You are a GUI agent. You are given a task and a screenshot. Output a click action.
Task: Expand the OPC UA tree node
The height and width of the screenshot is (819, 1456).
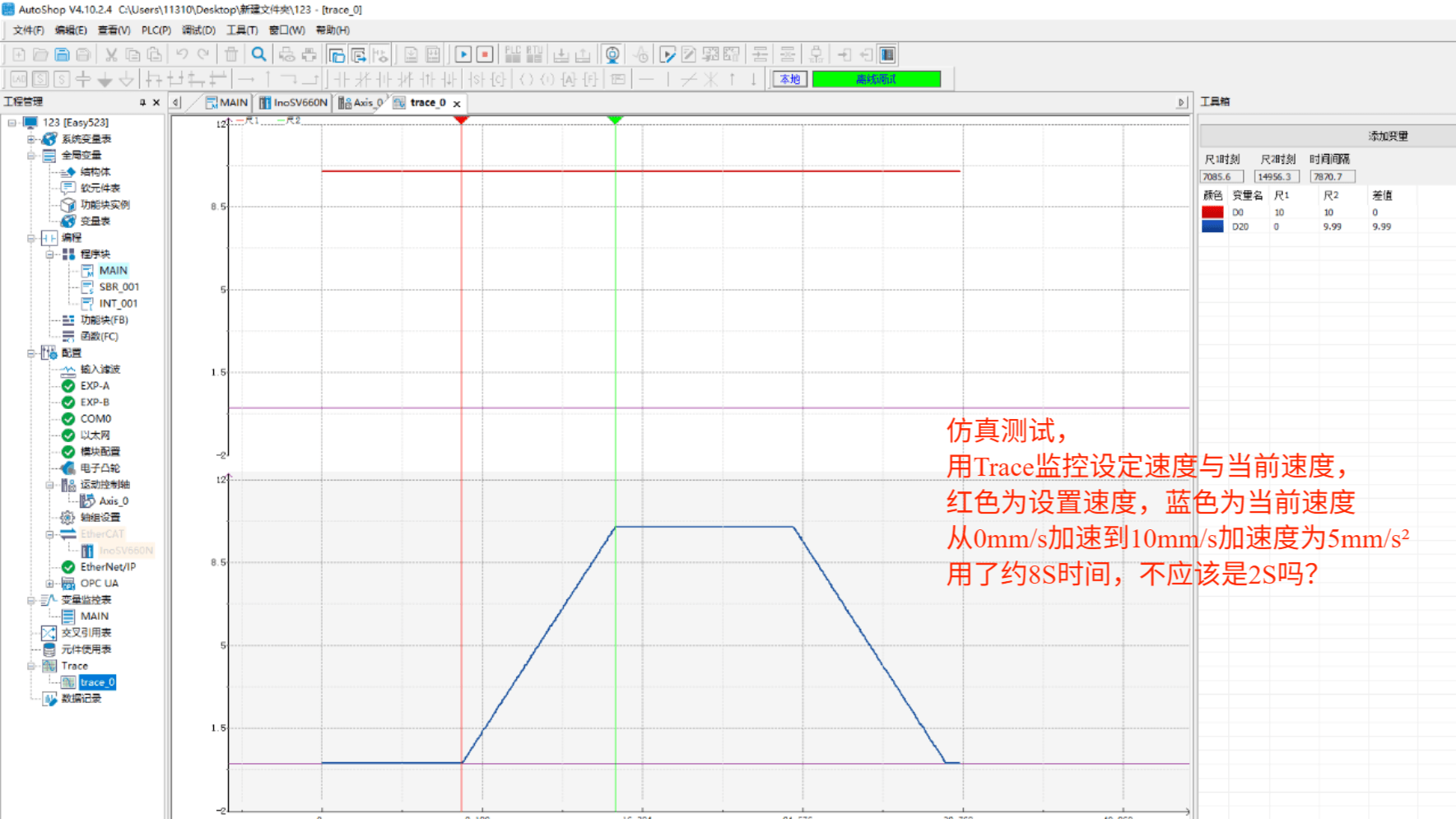click(x=50, y=584)
